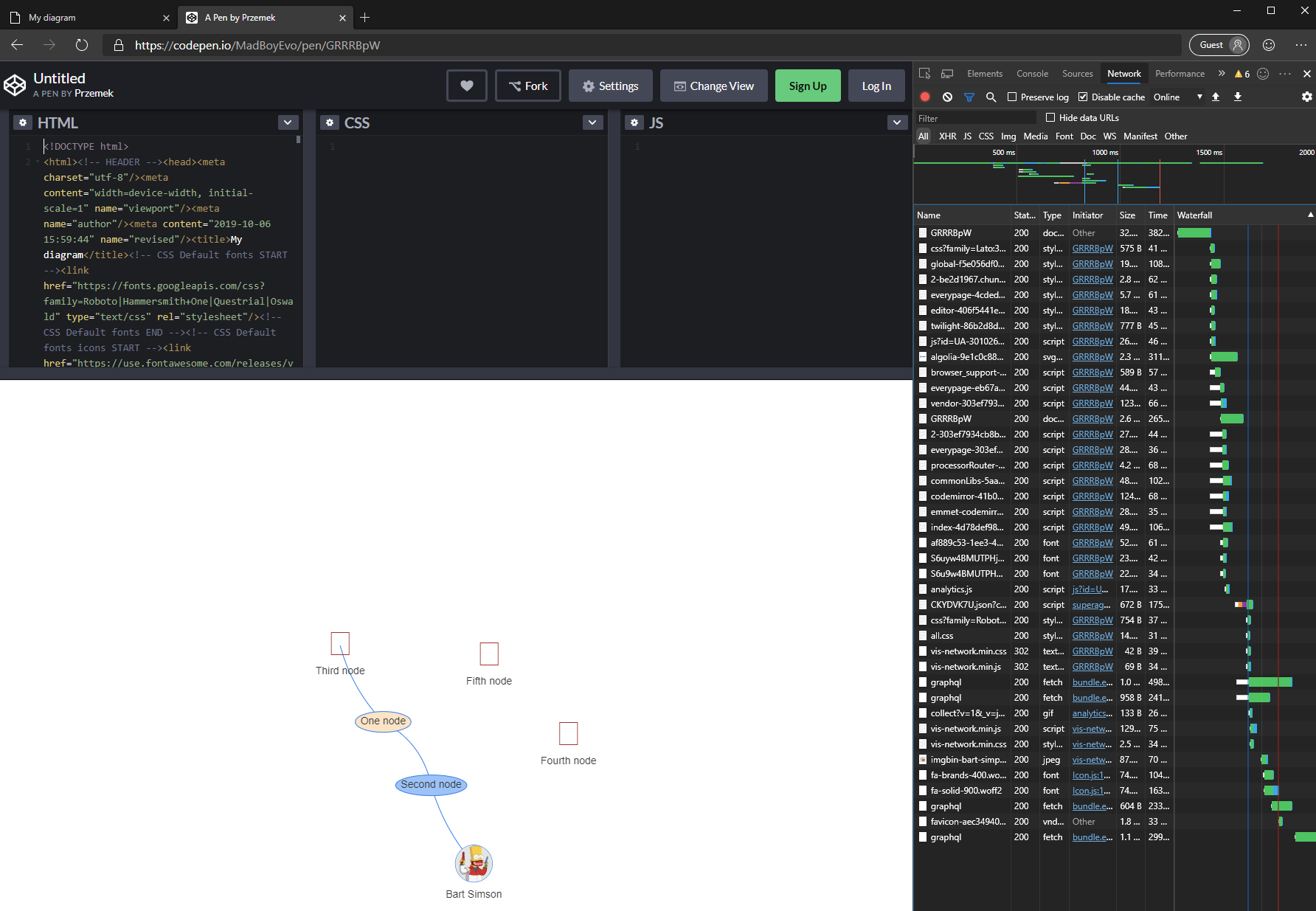The image size is (1316, 911).
Task: Click the heart icon on the pen
Action: click(x=466, y=86)
